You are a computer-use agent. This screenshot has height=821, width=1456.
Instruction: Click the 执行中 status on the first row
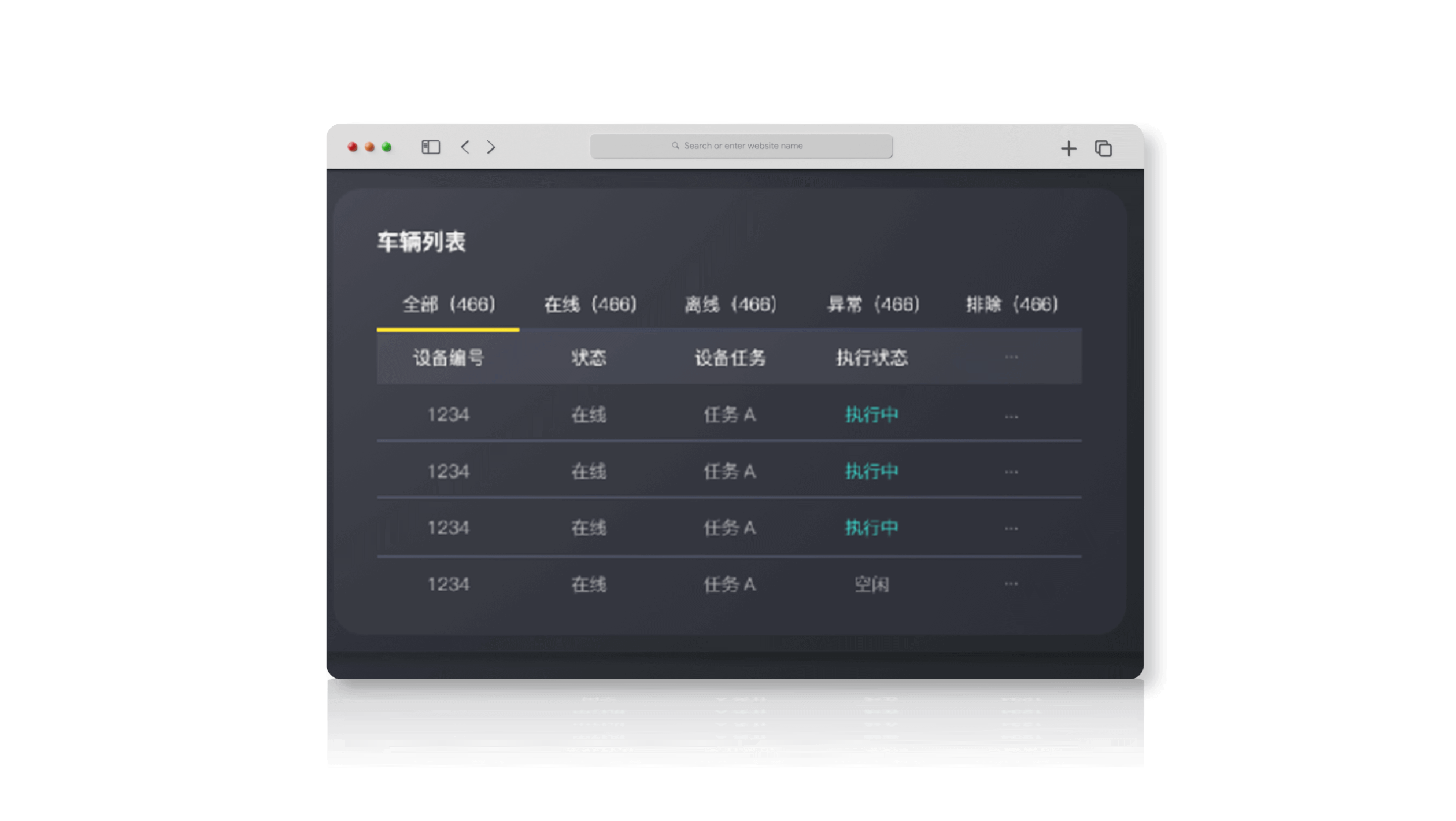point(871,415)
